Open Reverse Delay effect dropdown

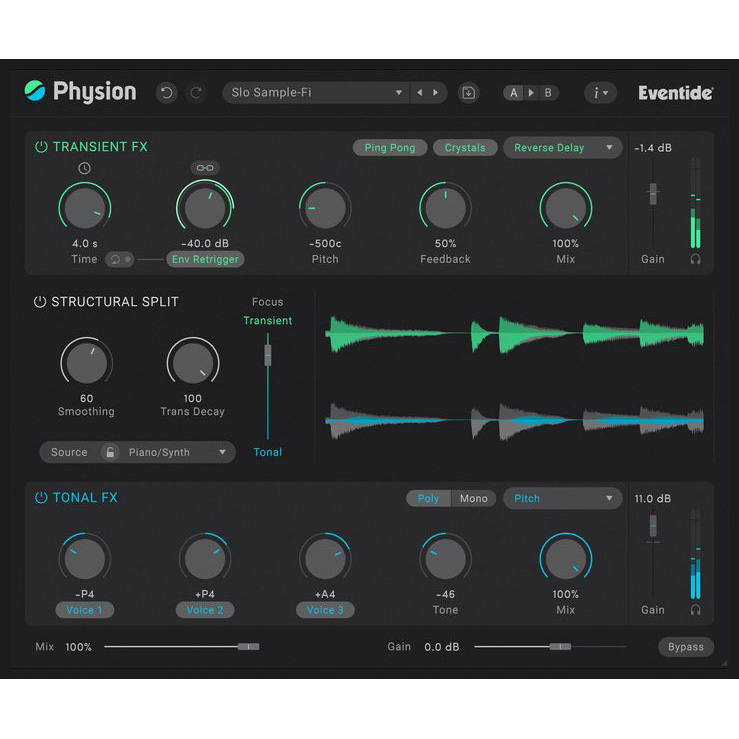(x=562, y=148)
